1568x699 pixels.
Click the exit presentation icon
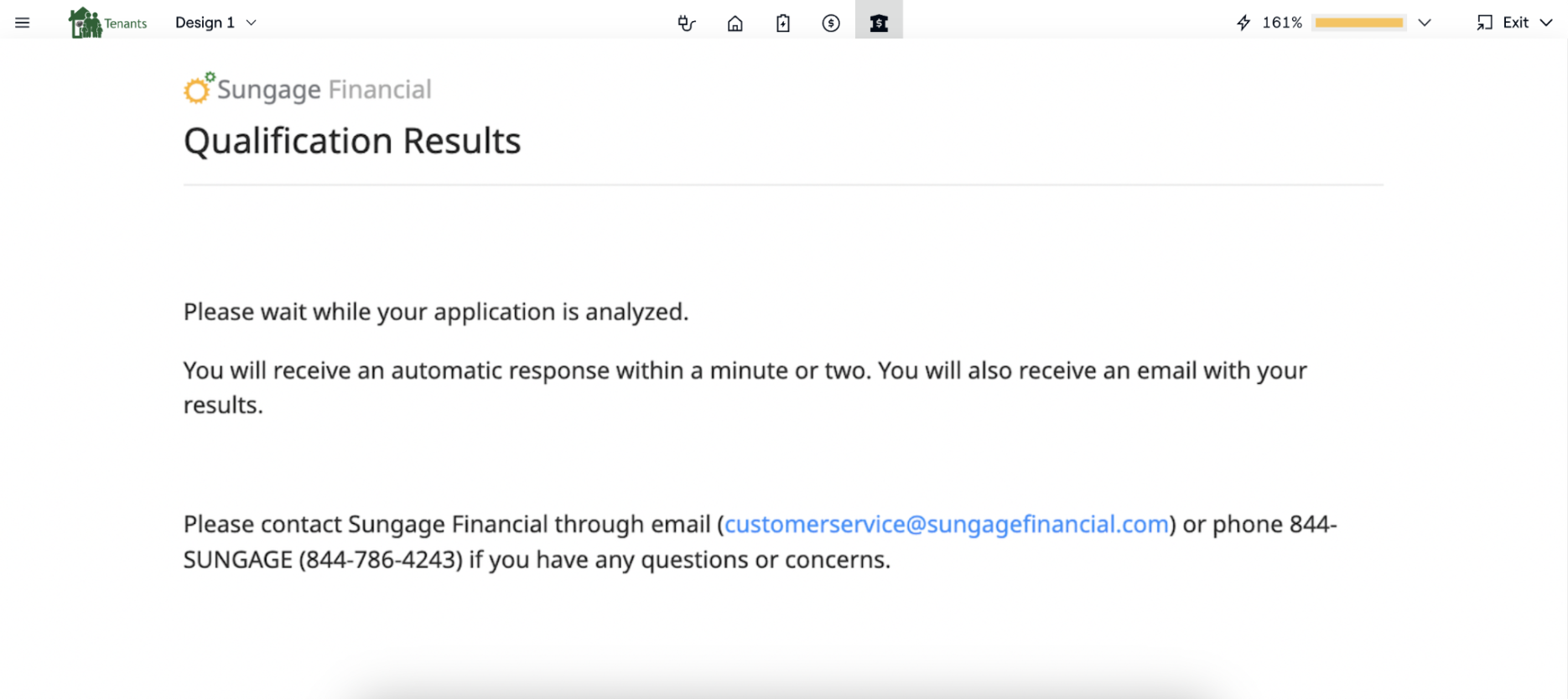click(1485, 23)
